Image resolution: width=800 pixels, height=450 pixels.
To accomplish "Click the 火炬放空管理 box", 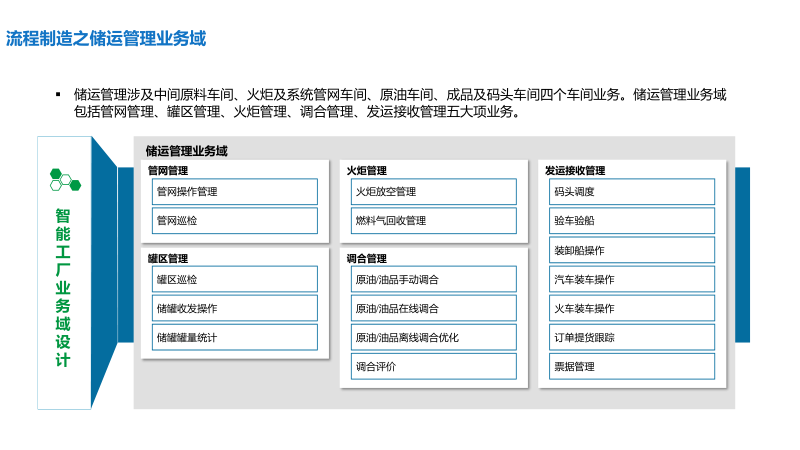I will click(434, 191).
